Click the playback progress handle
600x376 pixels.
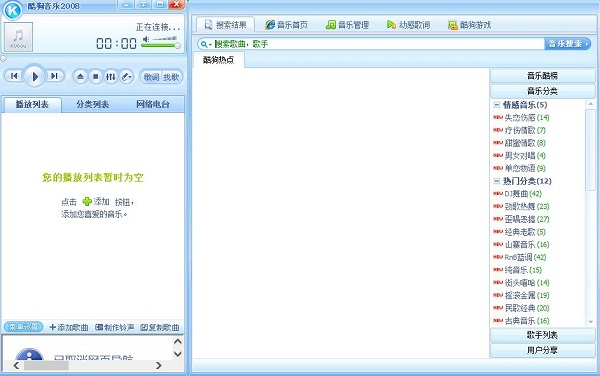[3, 59]
